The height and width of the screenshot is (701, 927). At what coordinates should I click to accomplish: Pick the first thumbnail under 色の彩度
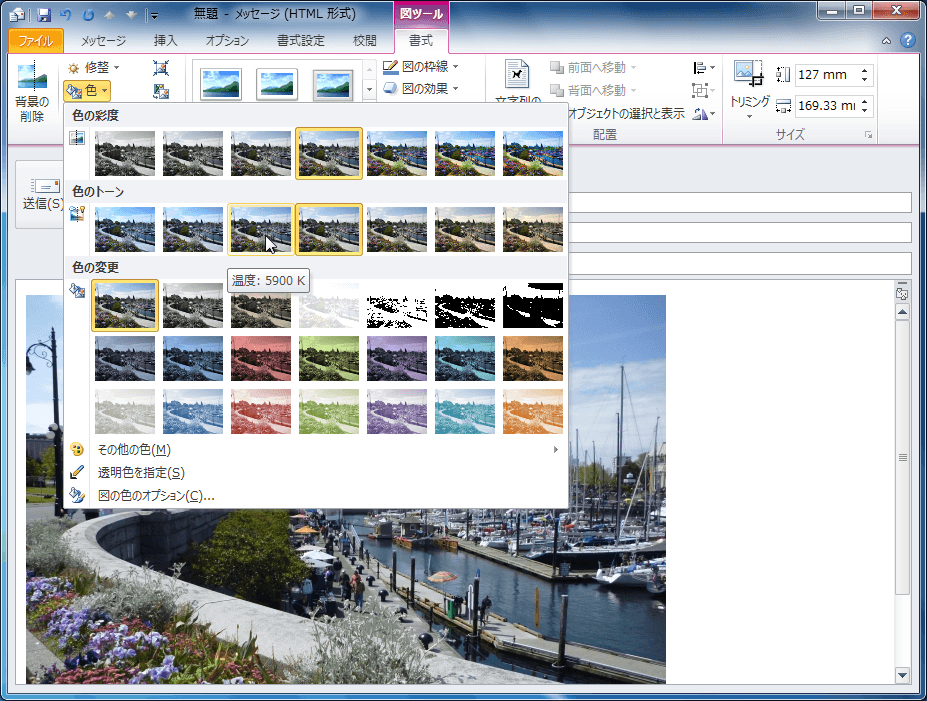click(x=125, y=154)
